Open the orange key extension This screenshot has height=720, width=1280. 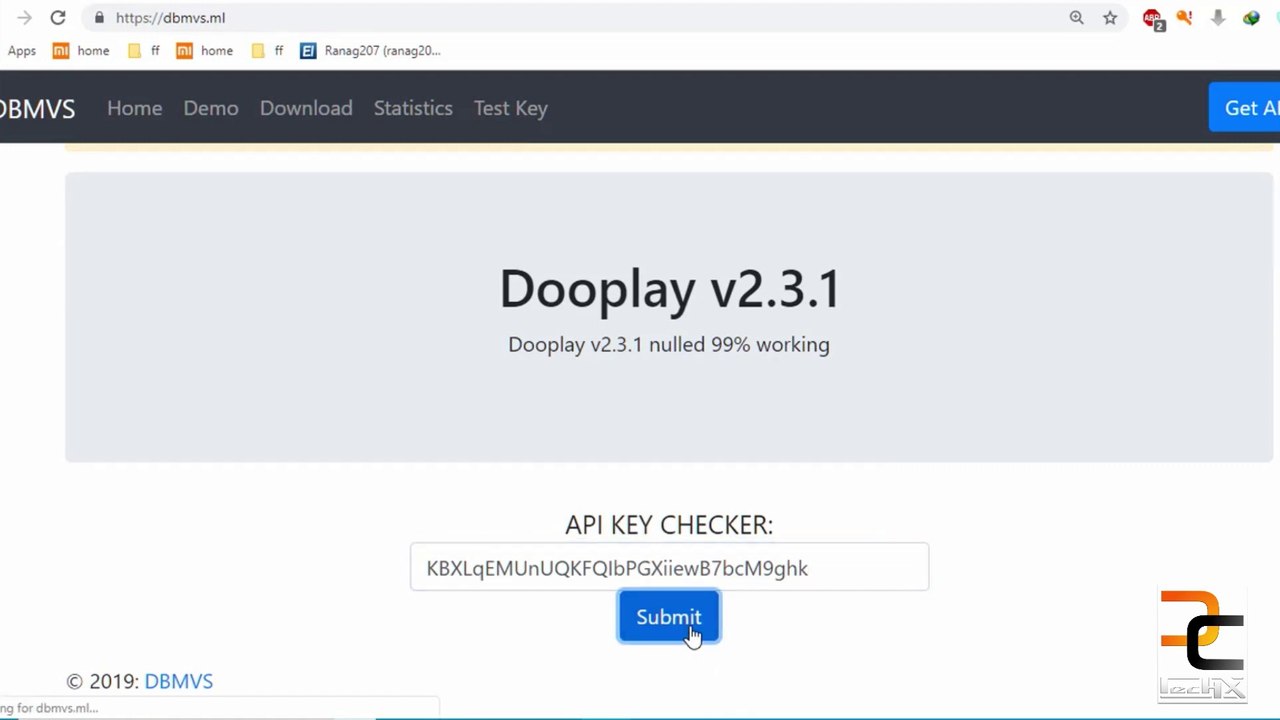click(1185, 18)
